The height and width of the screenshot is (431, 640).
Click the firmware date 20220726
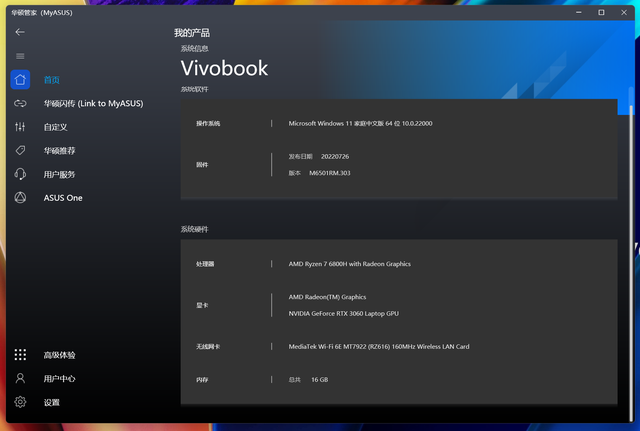(335, 156)
